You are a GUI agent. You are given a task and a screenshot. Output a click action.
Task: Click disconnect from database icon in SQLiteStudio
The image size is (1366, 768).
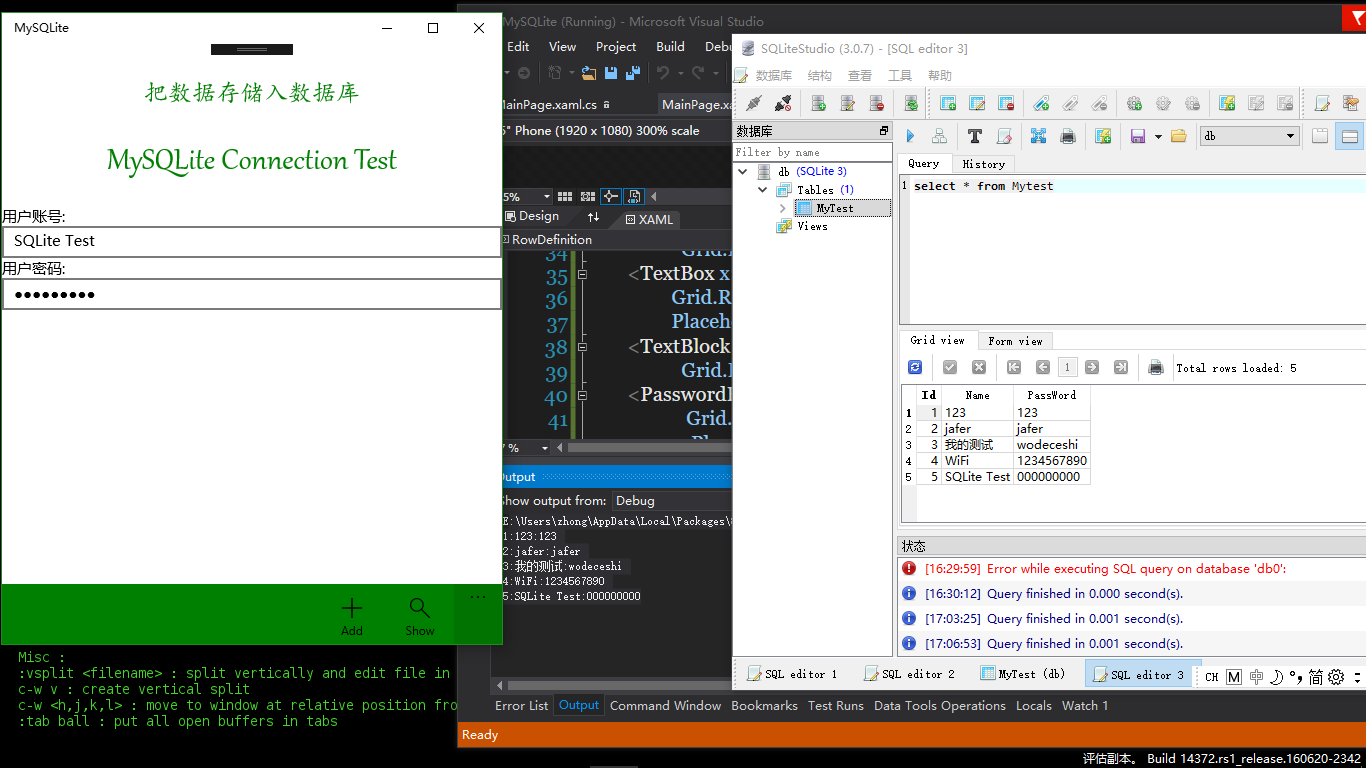pyautogui.click(x=783, y=103)
